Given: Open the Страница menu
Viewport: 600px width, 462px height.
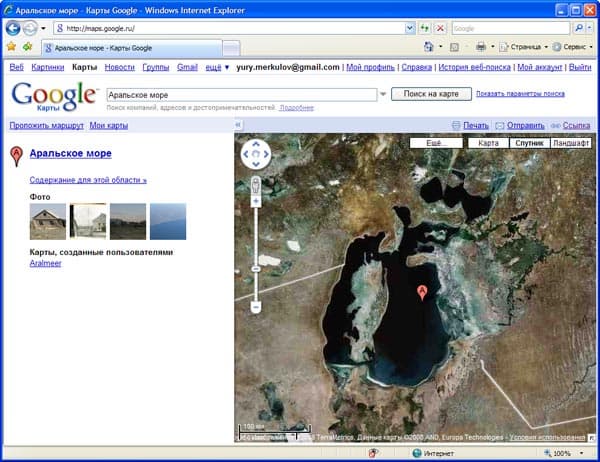Looking at the screenshot, I should coord(523,47).
